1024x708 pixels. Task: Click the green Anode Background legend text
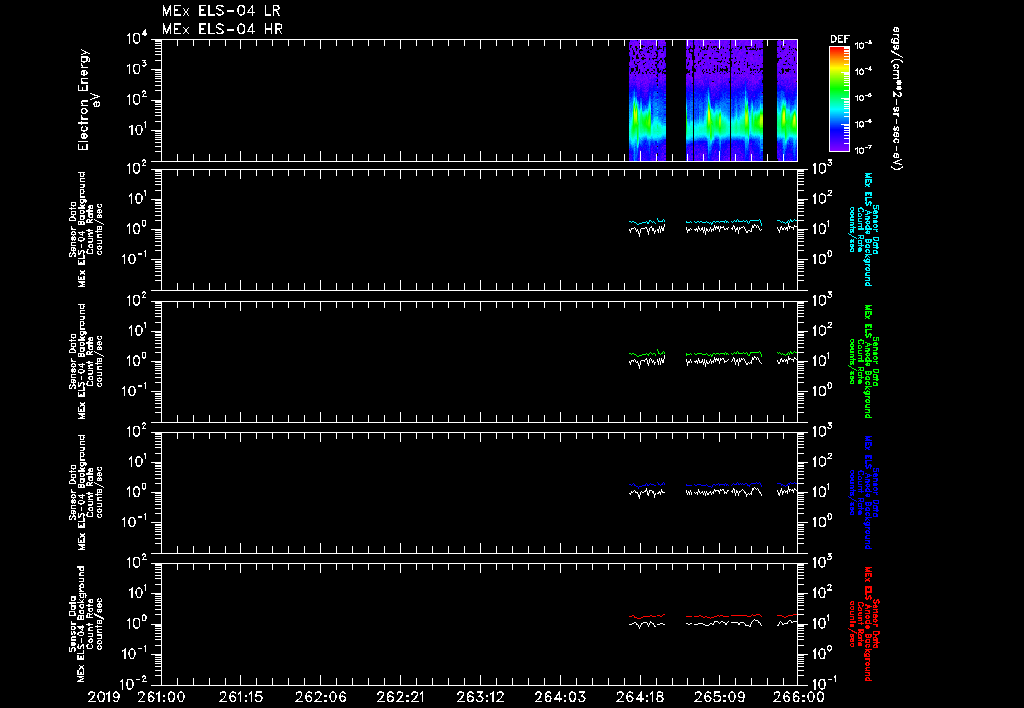863,361
